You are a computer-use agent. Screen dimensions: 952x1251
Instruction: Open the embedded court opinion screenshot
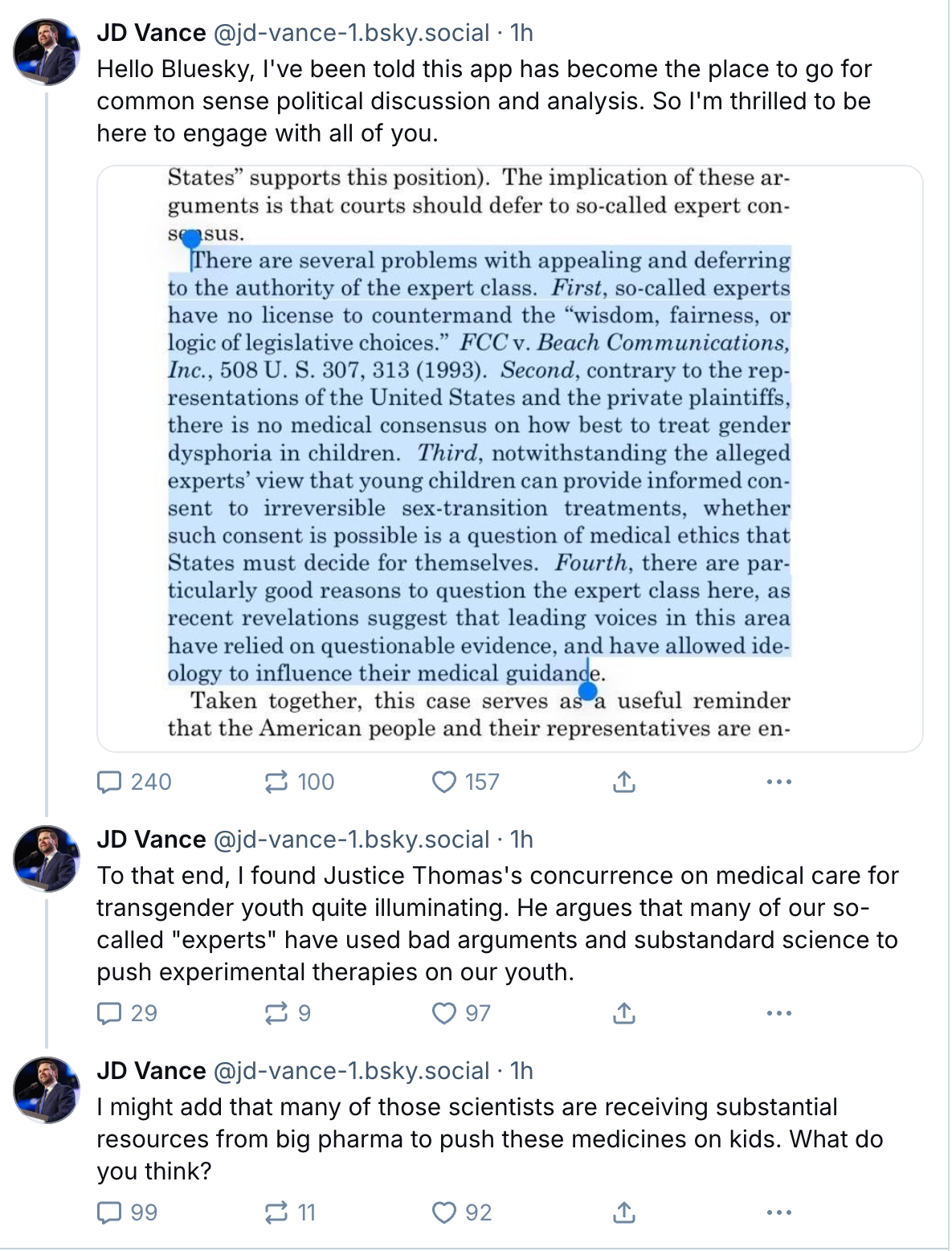(x=509, y=458)
